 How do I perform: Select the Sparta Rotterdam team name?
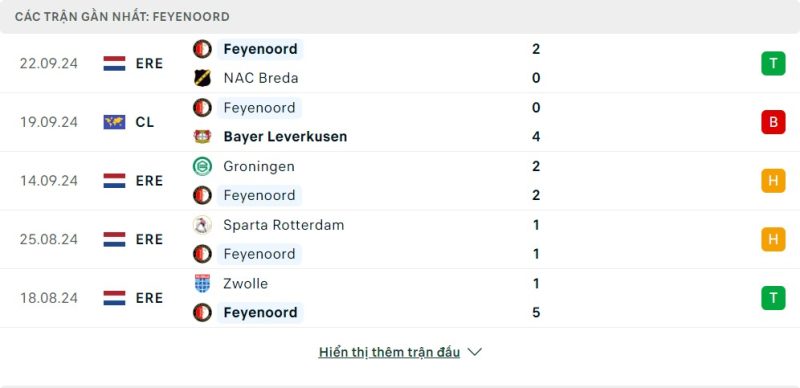(284, 225)
